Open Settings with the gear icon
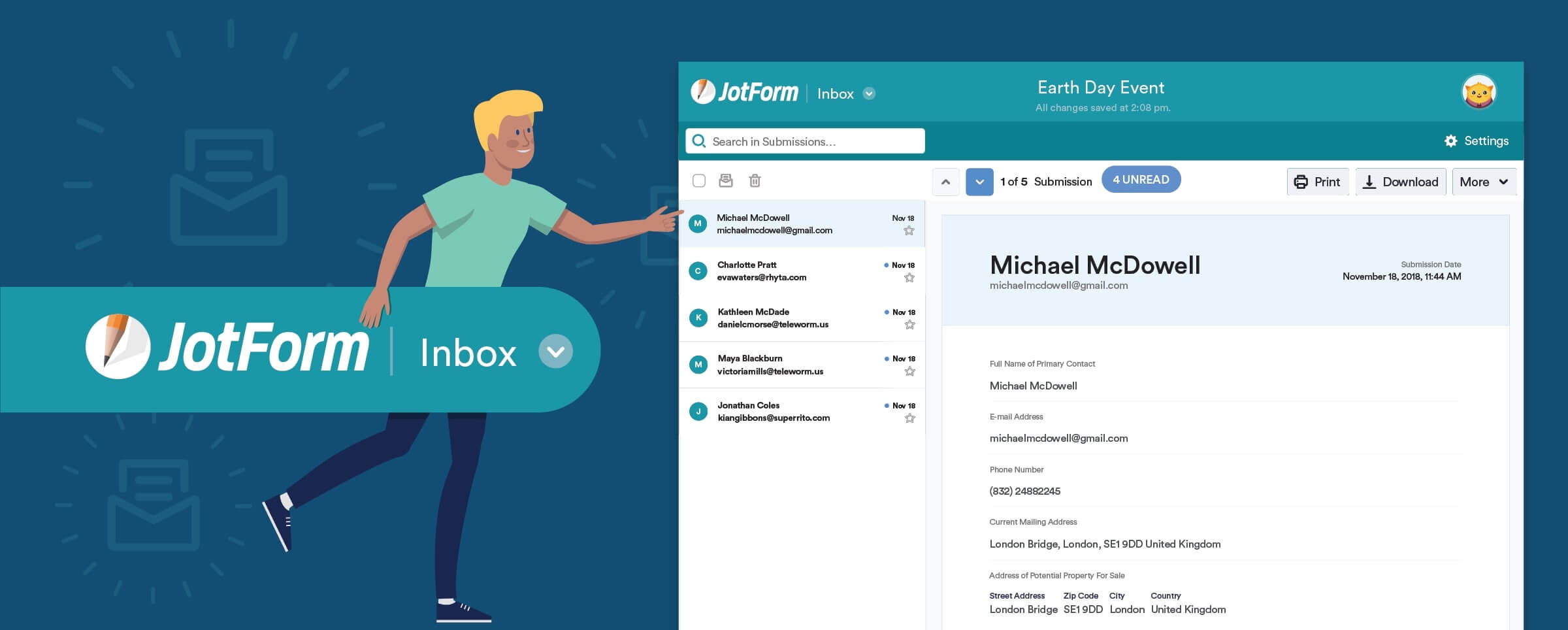The height and width of the screenshot is (630, 1568). pos(1476,141)
